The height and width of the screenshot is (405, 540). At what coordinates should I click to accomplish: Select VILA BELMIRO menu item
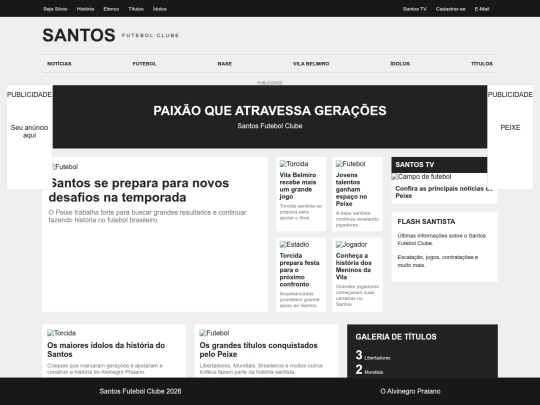(311, 64)
